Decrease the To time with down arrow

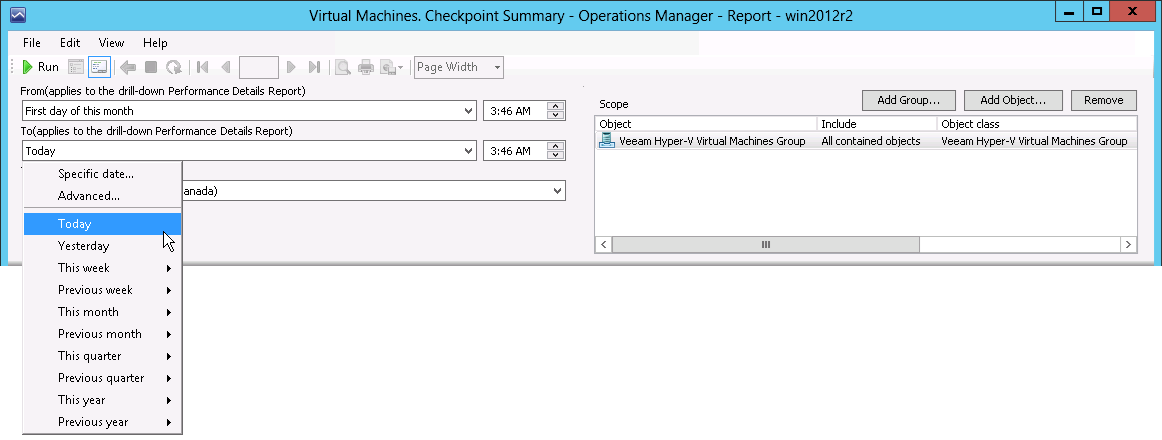[556, 156]
